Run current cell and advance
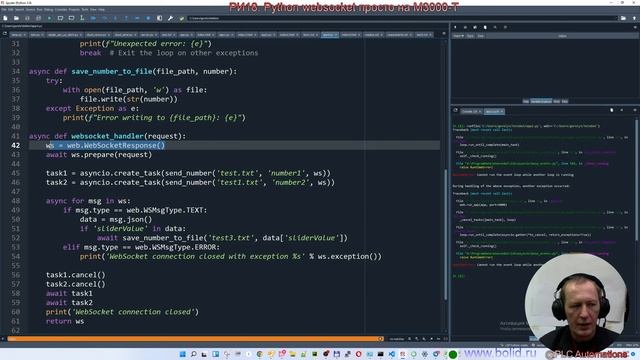This screenshot has height=360, width=640. (71, 18)
